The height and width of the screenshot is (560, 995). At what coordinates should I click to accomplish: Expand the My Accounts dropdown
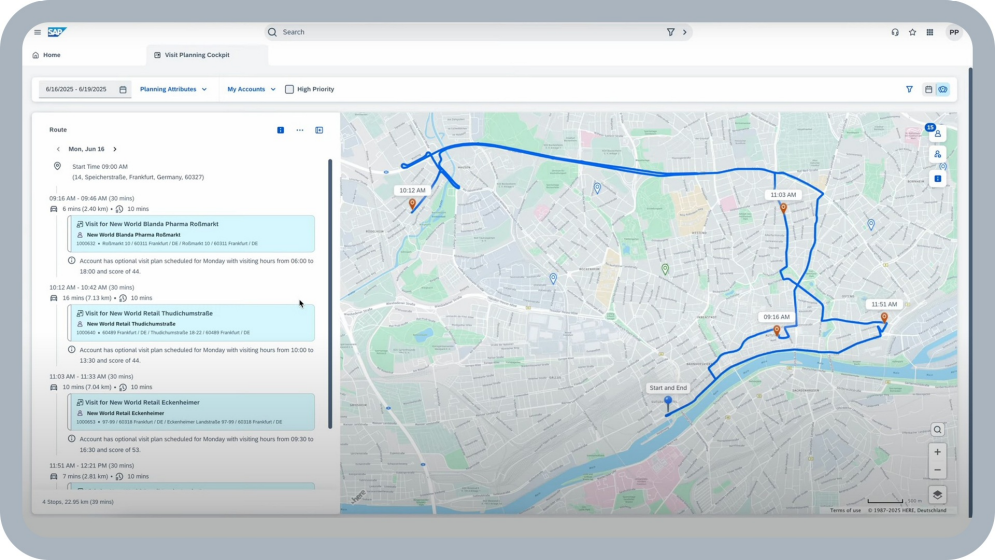(251, 90)
